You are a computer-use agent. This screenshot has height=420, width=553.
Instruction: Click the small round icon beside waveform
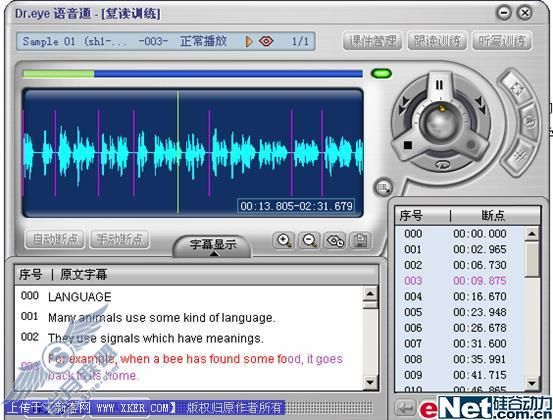pos(383,188)
